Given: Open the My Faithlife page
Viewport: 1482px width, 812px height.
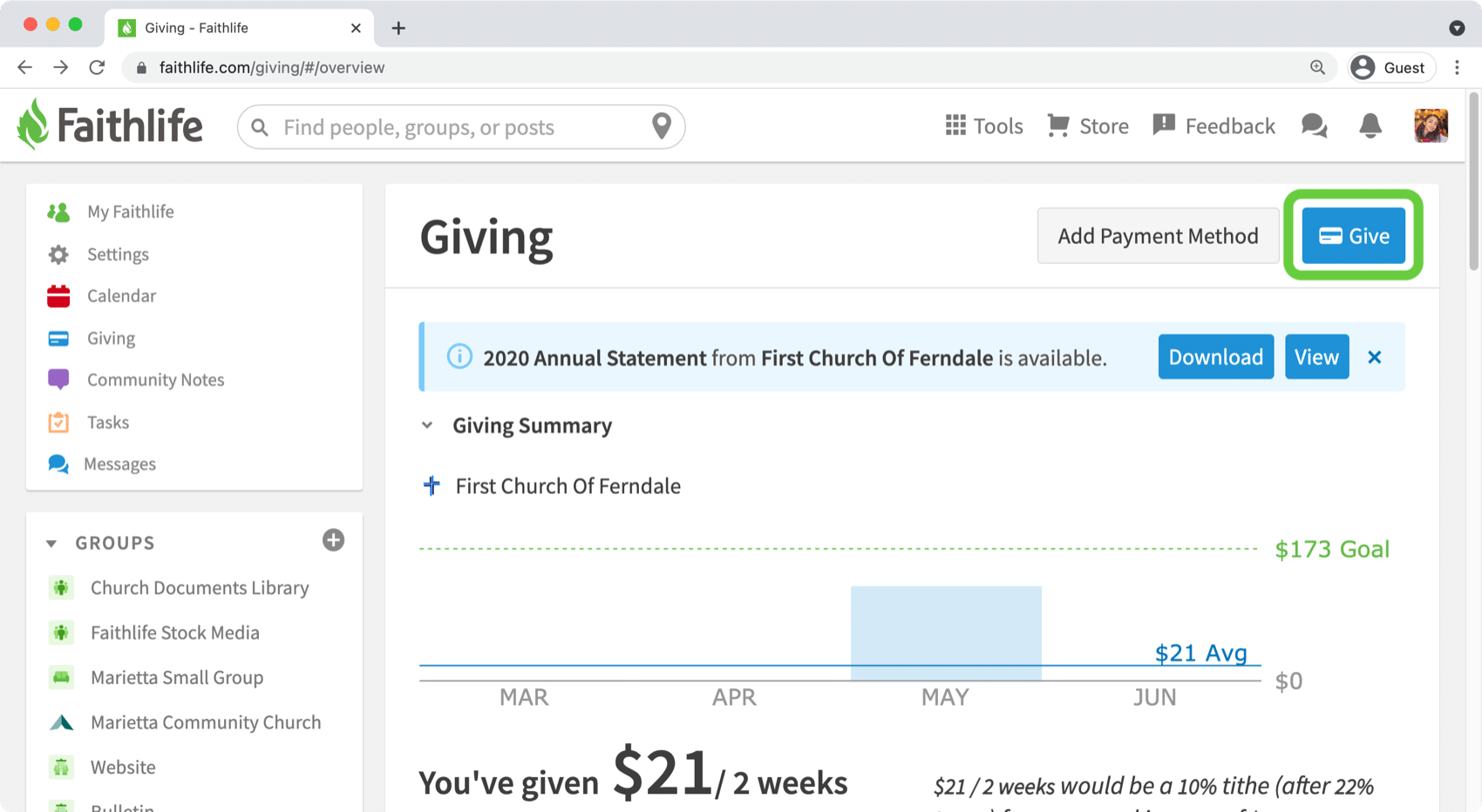Looking at the screenshot, I should 131,212.
